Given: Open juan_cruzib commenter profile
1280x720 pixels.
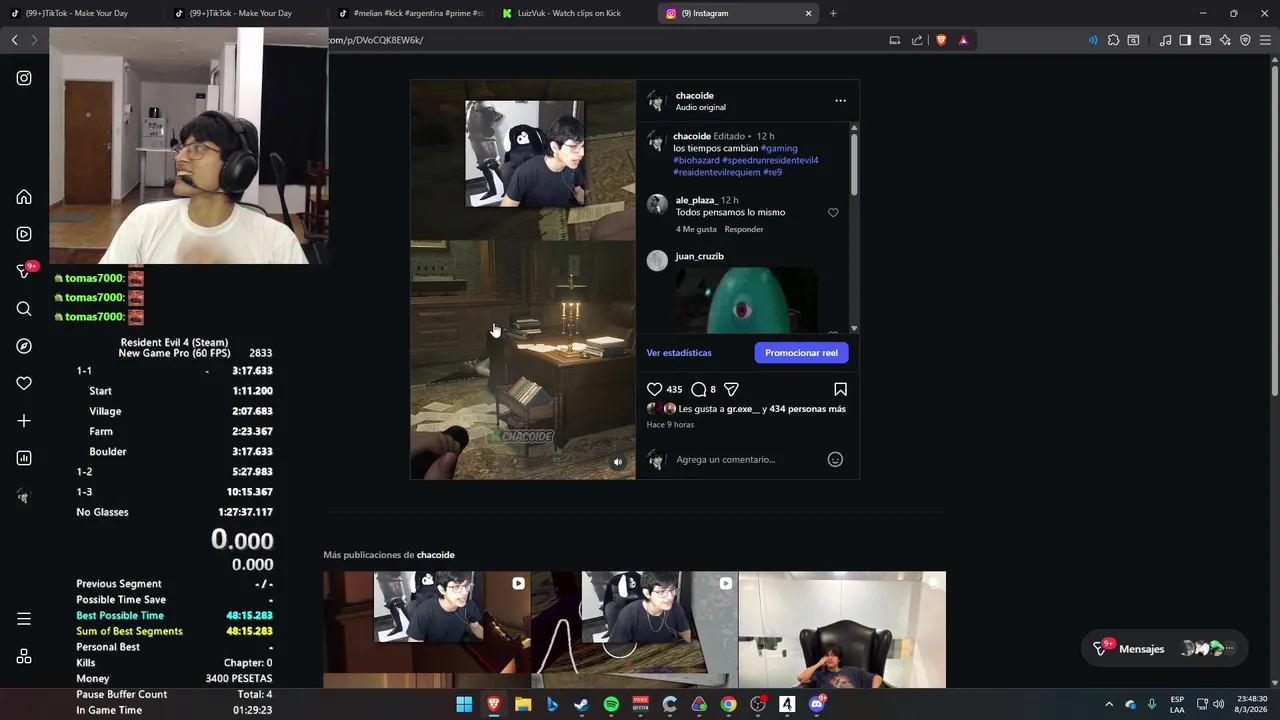Looking at the screenshot, I should point(699,256).
